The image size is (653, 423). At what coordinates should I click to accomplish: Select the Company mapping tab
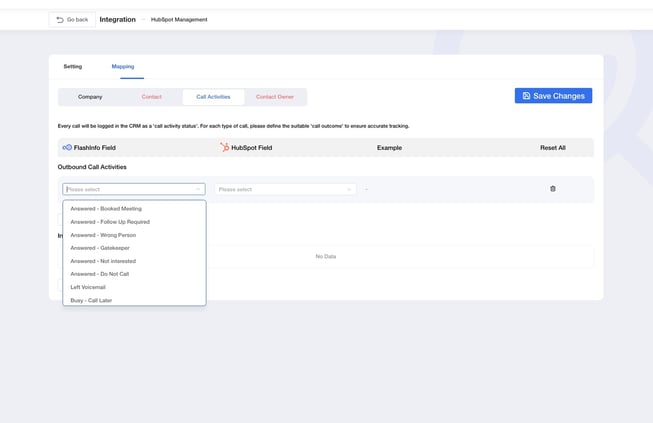point(90,97)
